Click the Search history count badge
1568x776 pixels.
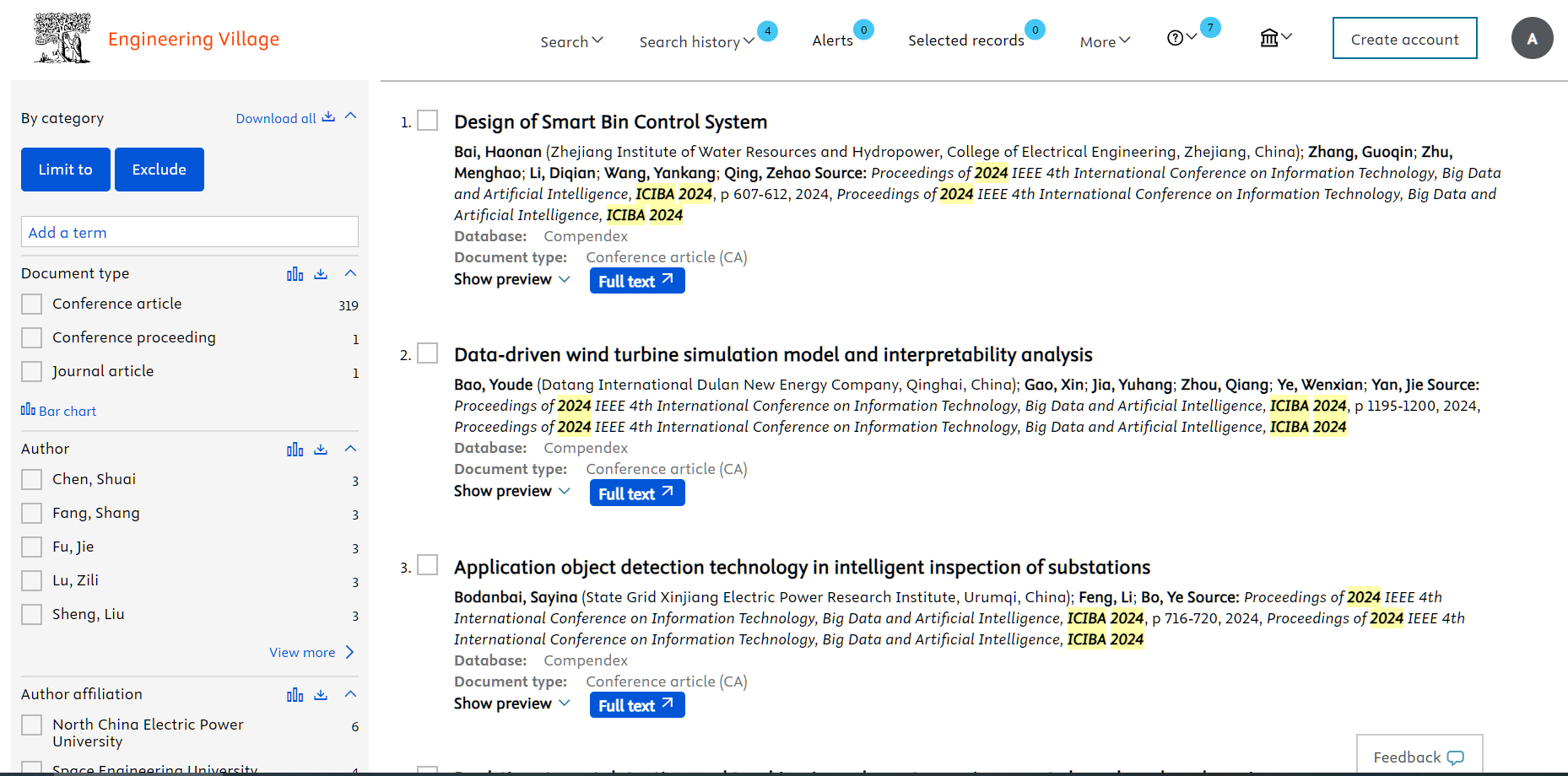tap(767, 31)
